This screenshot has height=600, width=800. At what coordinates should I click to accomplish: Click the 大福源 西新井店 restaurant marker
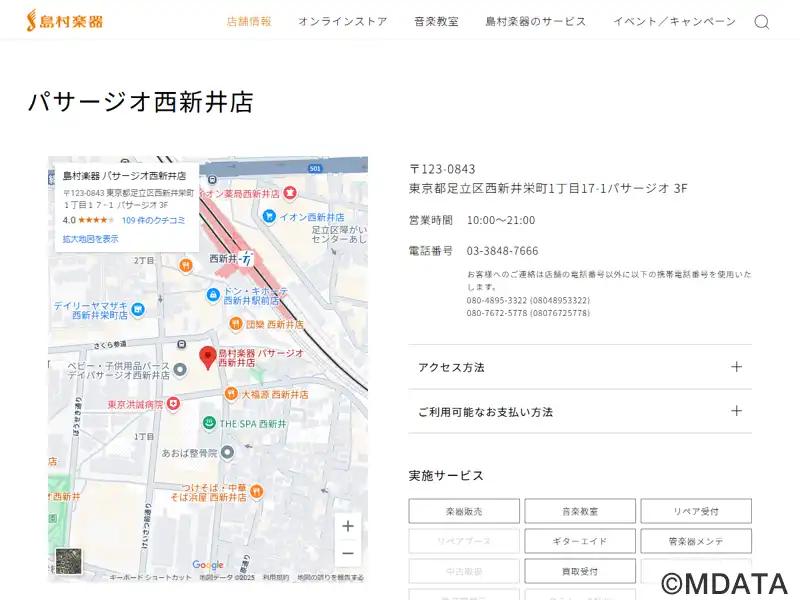231,393
